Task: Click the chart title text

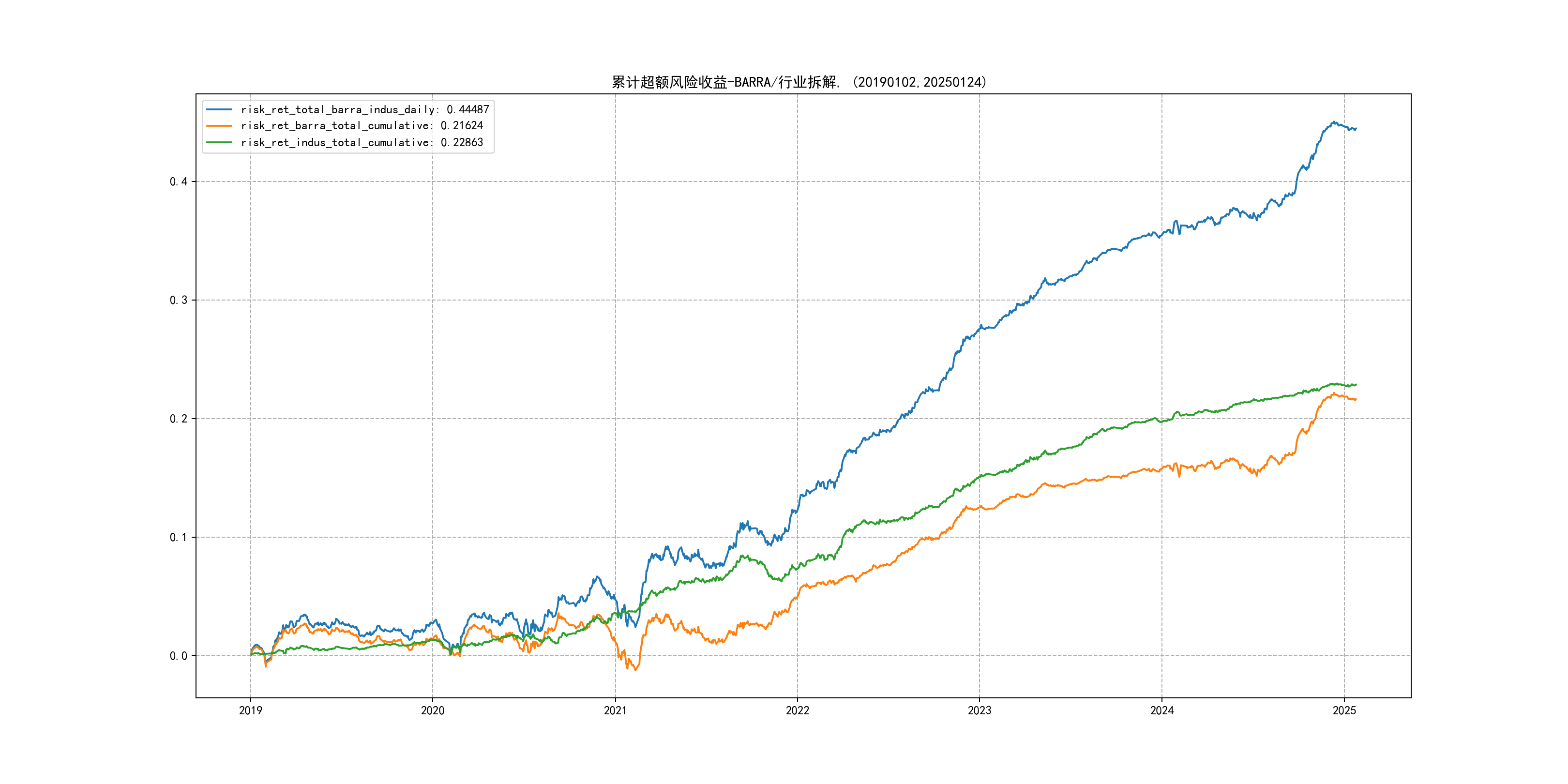Action: coord(799,82)
